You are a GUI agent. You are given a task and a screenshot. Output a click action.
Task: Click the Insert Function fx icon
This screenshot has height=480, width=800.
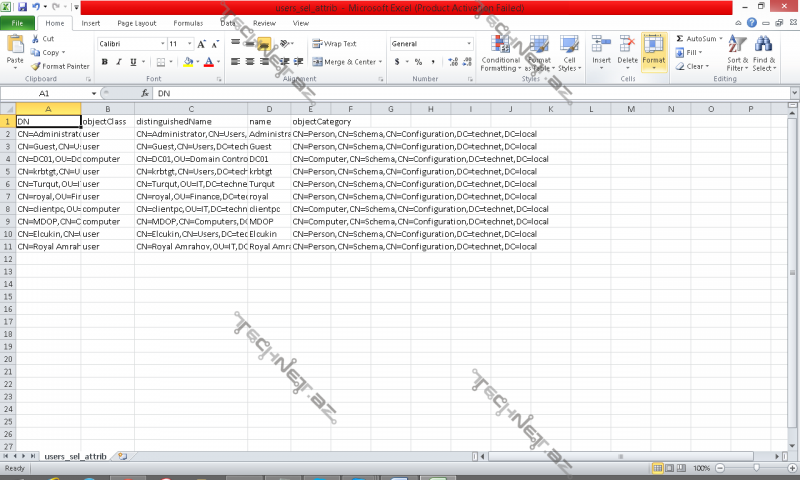[x=146, y=93]
